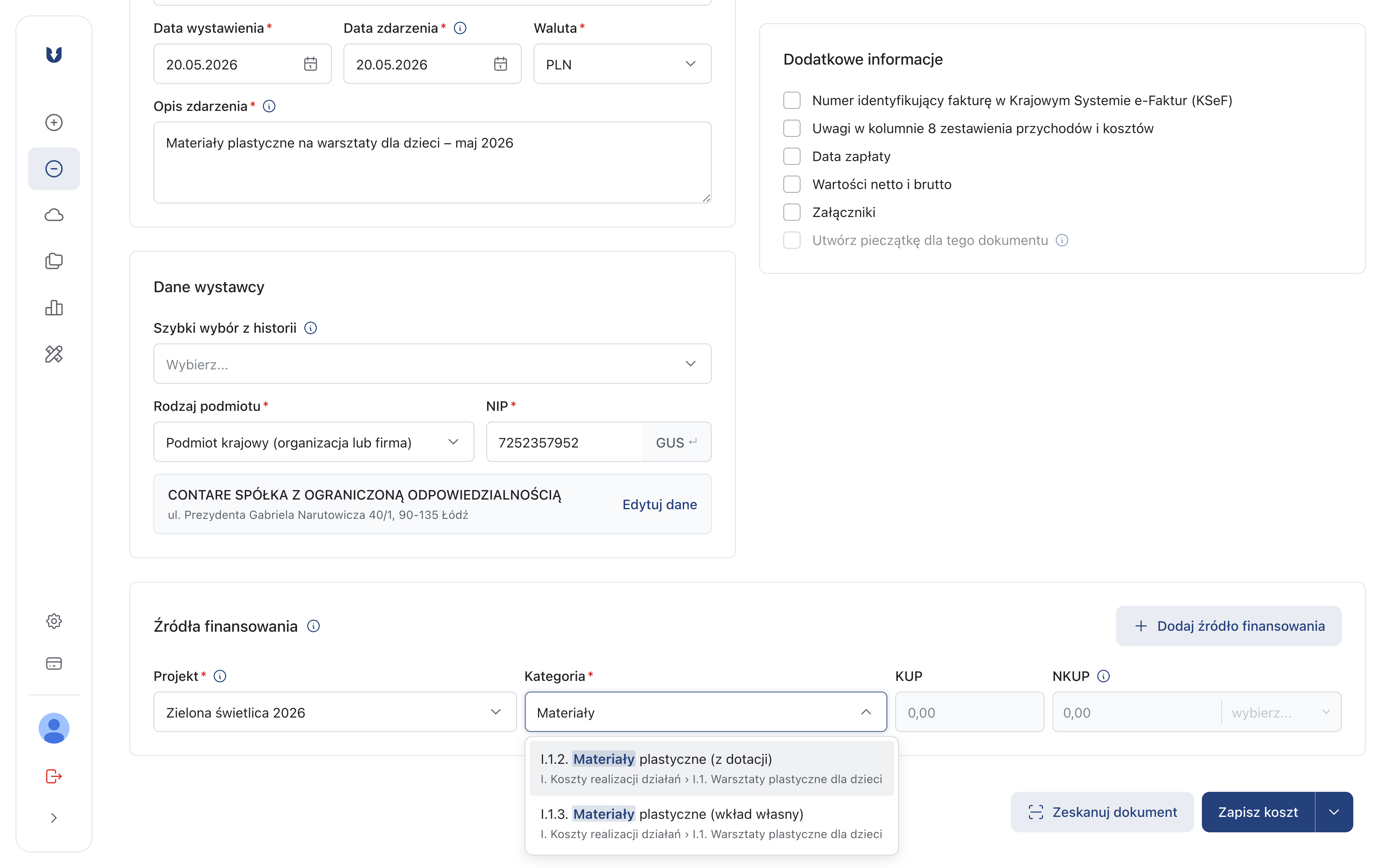Open the pencil-ruler tools sidebar icon
Image resolution: width=1389 pixels, height=868 pixels.
point(54,354)
